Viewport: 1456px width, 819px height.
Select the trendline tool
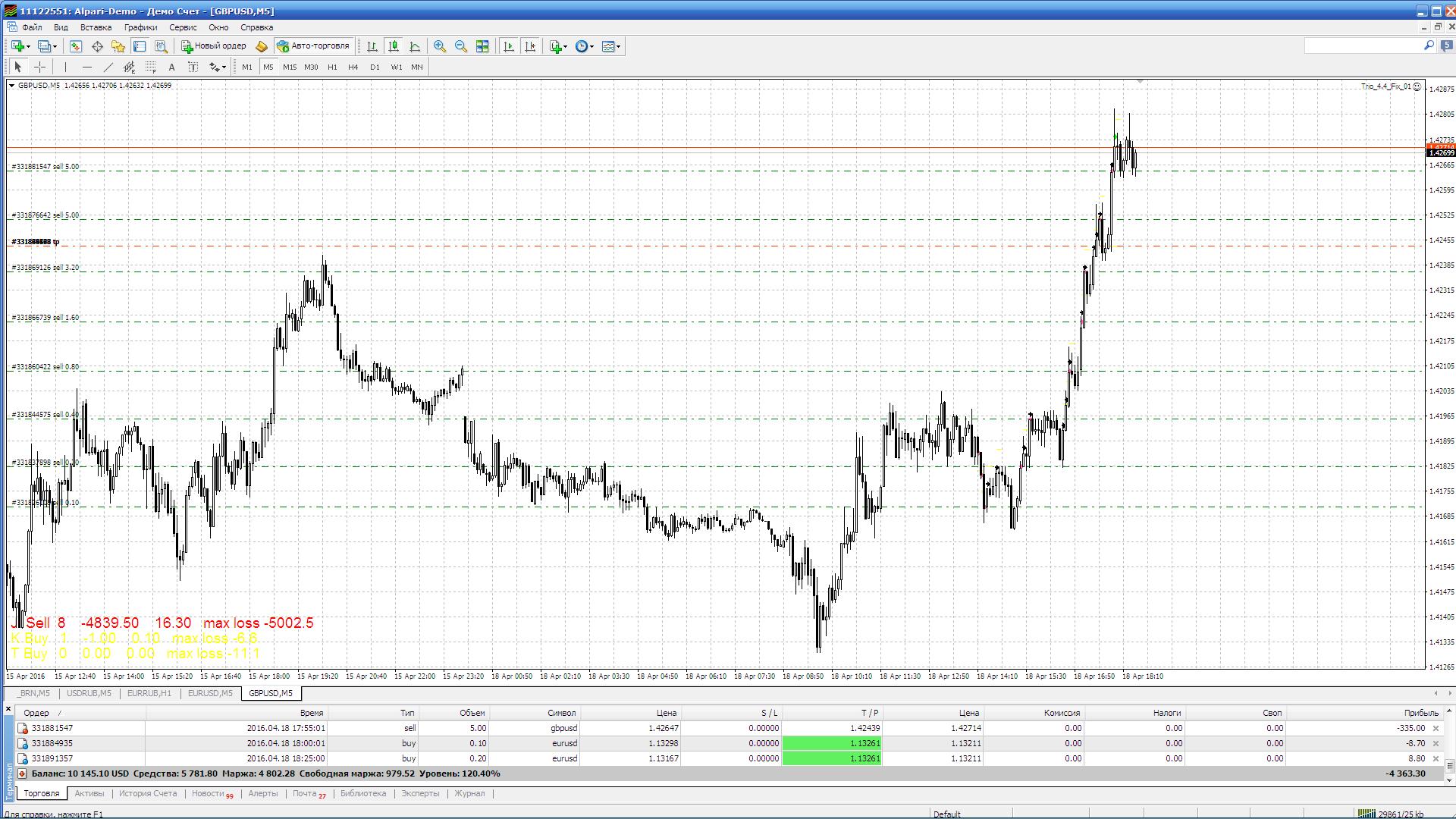108,67
